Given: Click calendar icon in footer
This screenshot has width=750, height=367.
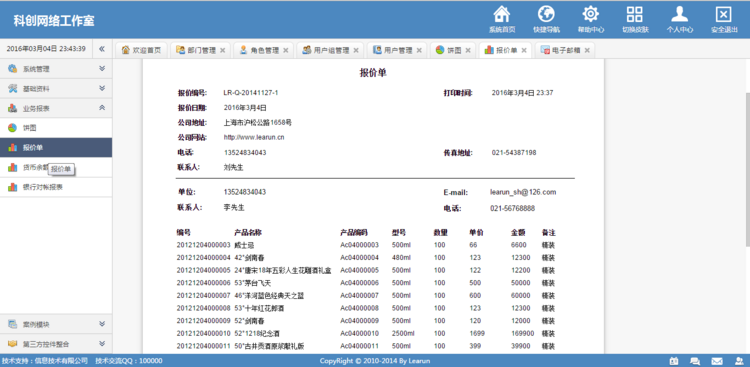Looking at the screenshot, I should pos(673,361).
